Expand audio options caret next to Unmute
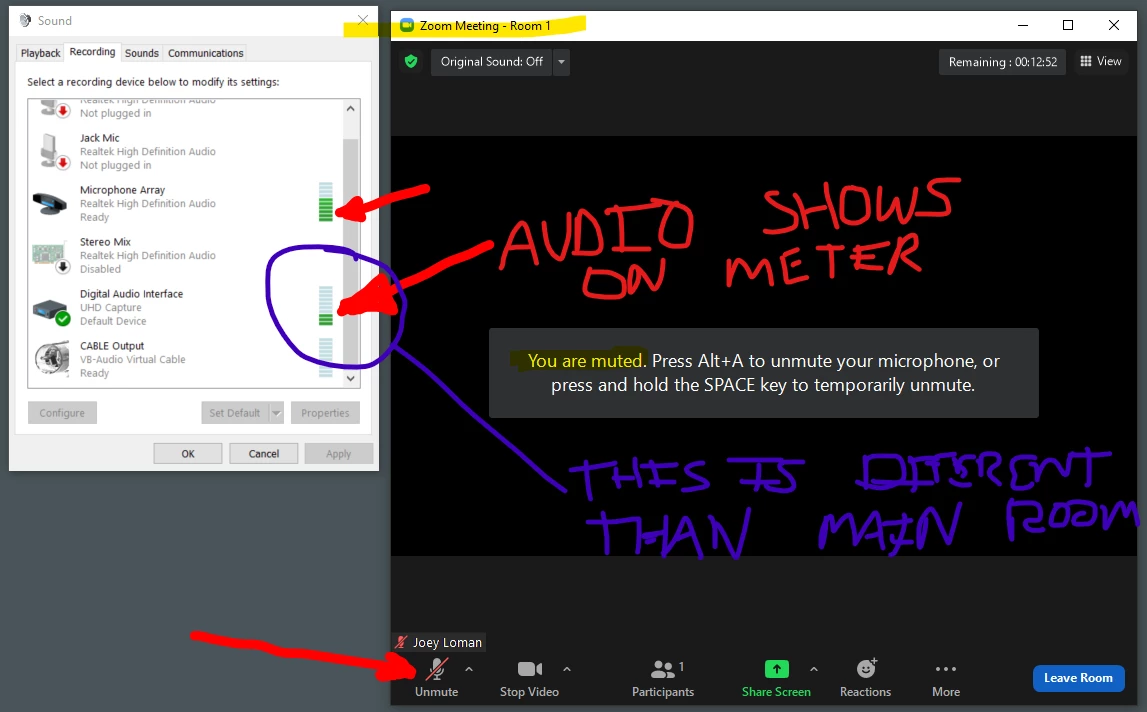 (x=469, y=669)
